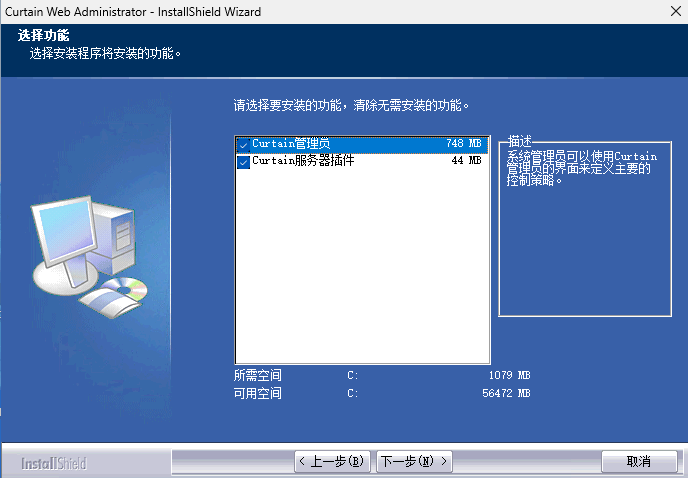Toggle the Curtain管理员 checkbox
The width and height of the screenshot is (688, 478).
coord(244,144)
